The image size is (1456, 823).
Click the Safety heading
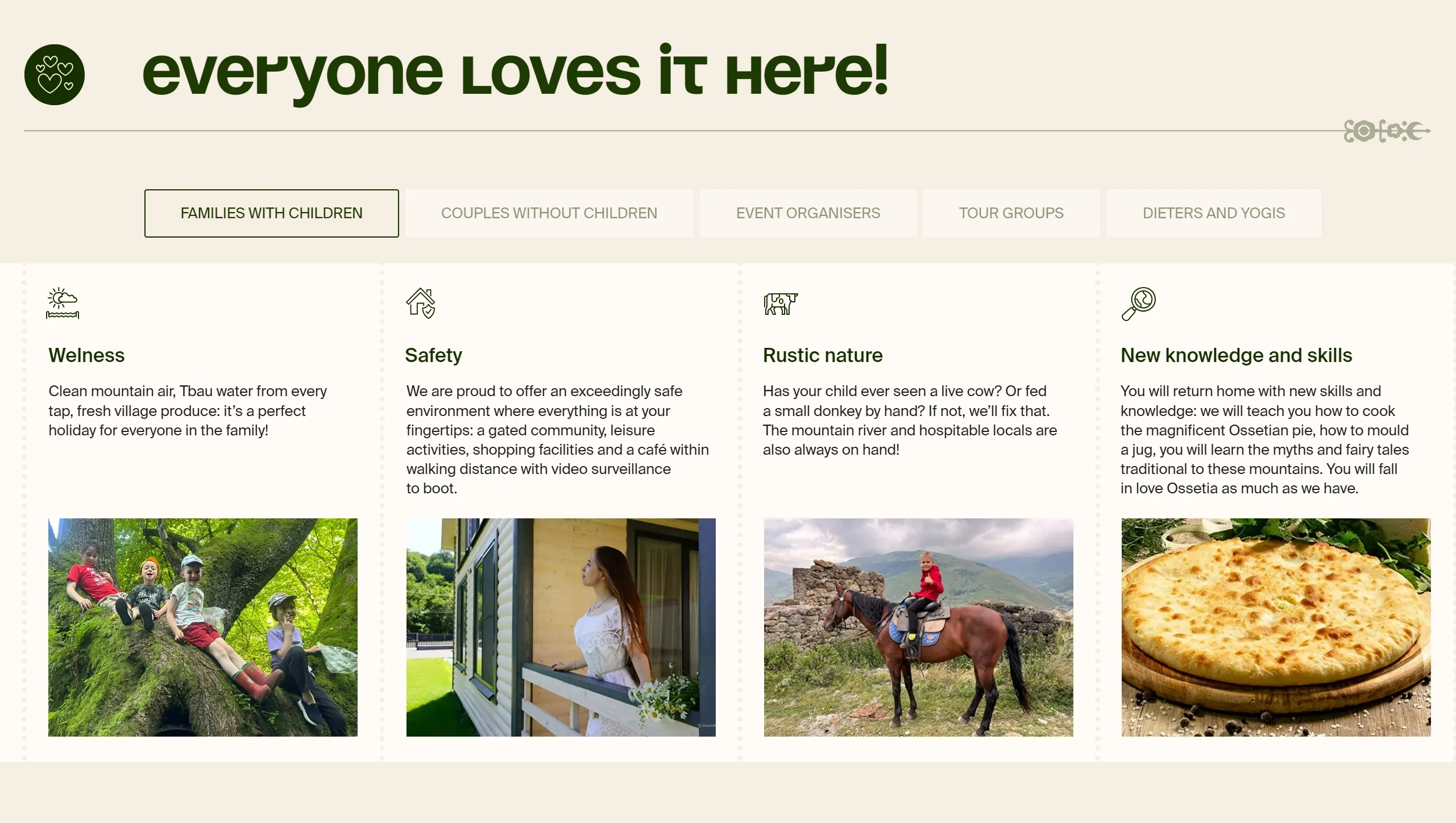coord(434,356)
